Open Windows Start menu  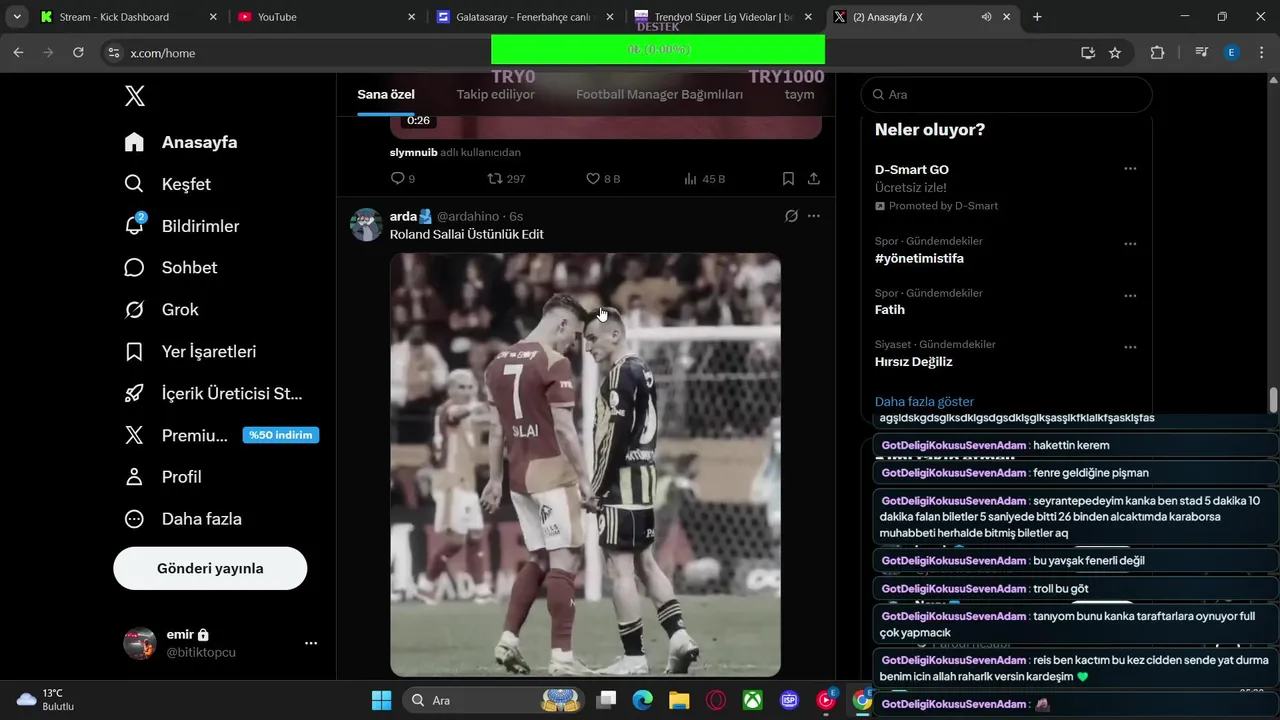[381, 700]
